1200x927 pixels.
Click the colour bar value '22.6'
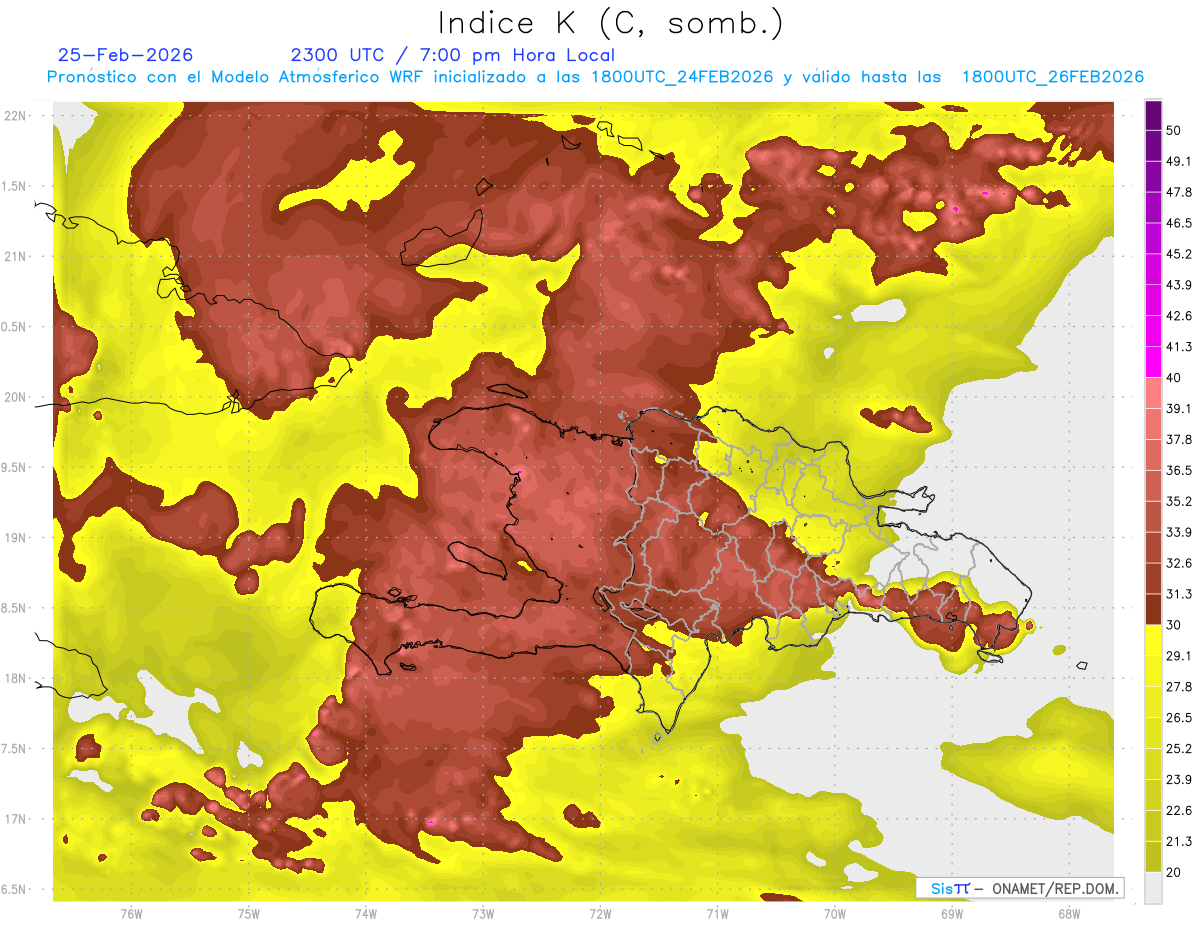pyautogui.click(x=1178, y=811)
